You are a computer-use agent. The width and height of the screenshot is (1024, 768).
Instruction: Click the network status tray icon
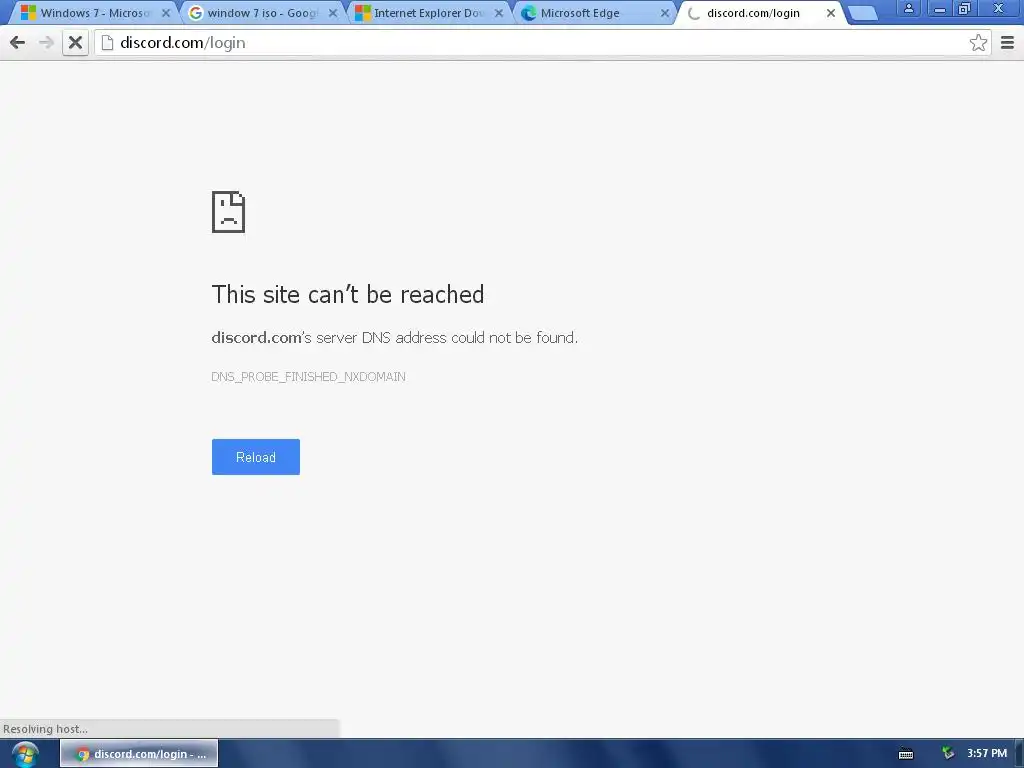(x=948, y=754)
